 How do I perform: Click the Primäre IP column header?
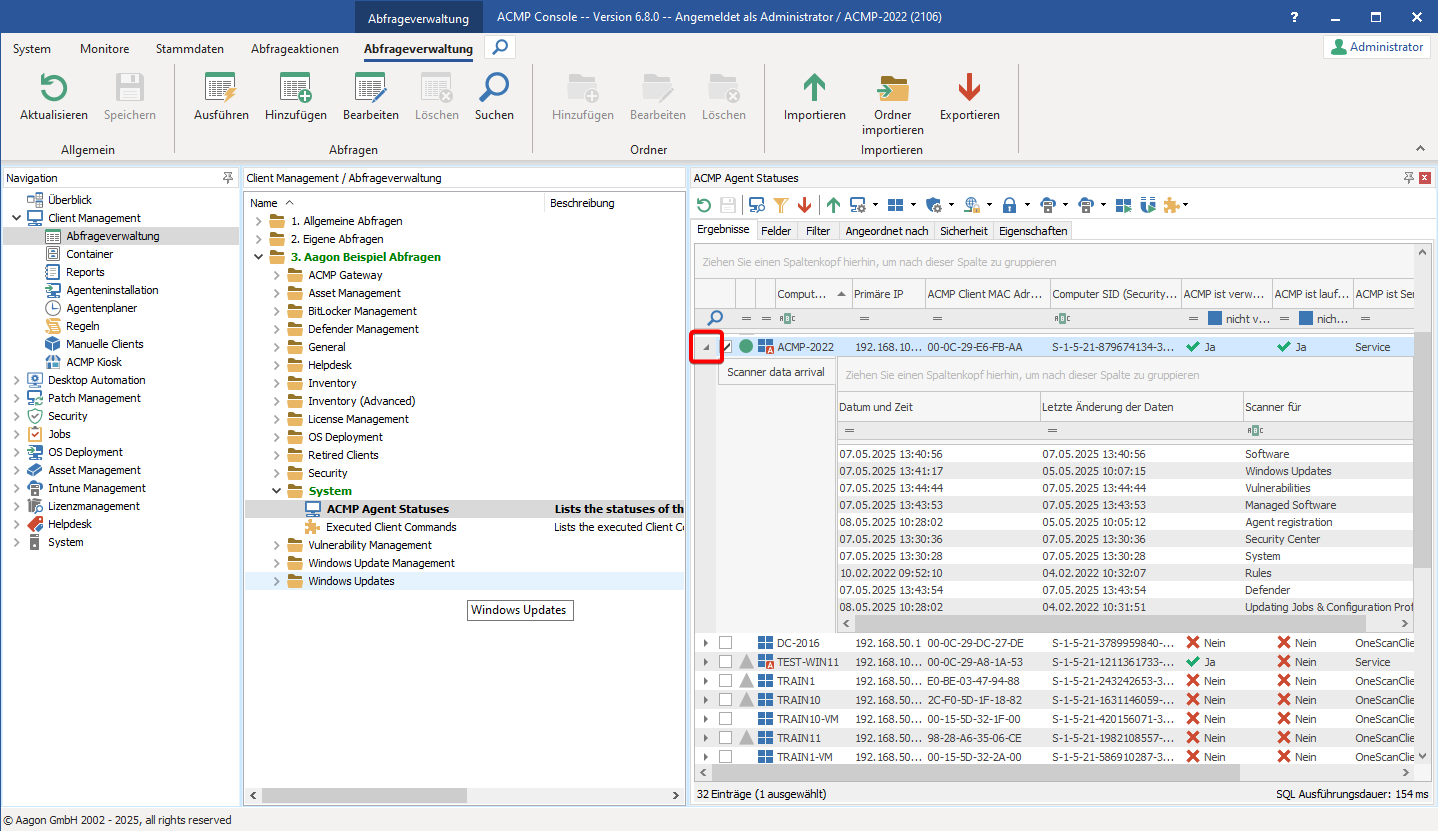tap(878, 294)
